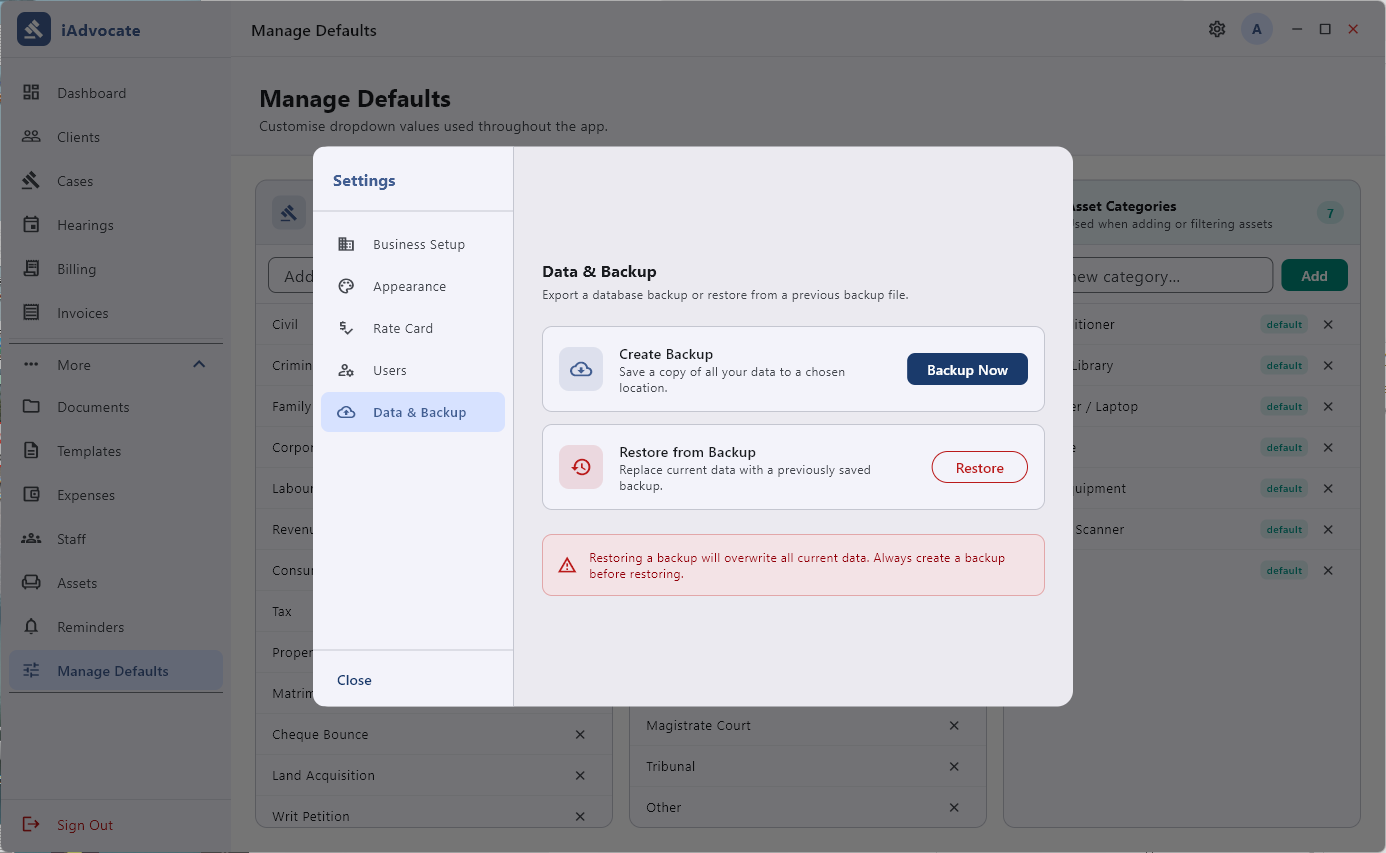The height and width of the screenshot is (853, 1386).
Task: Click the iAdvocate gavel logo icon
Action: [34, 29]
